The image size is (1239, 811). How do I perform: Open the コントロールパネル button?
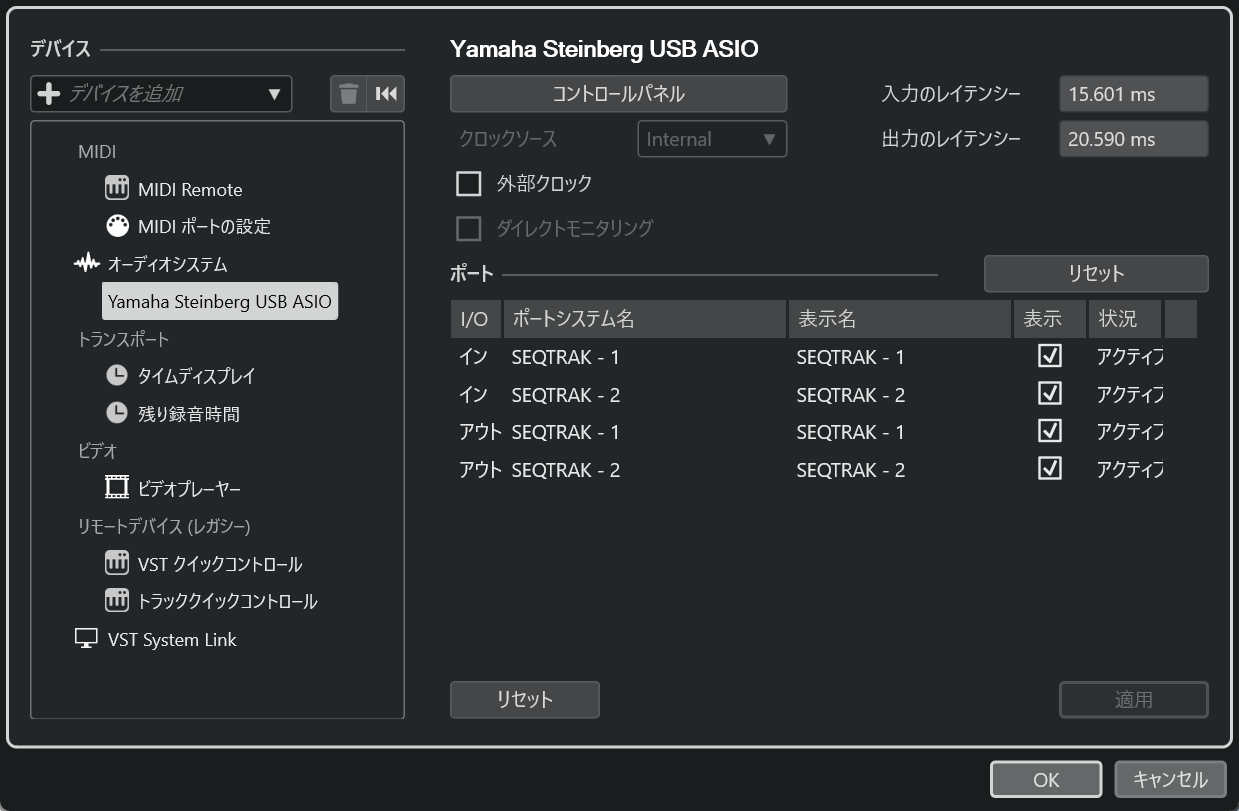pyautogui.click(x=618, y=94)
